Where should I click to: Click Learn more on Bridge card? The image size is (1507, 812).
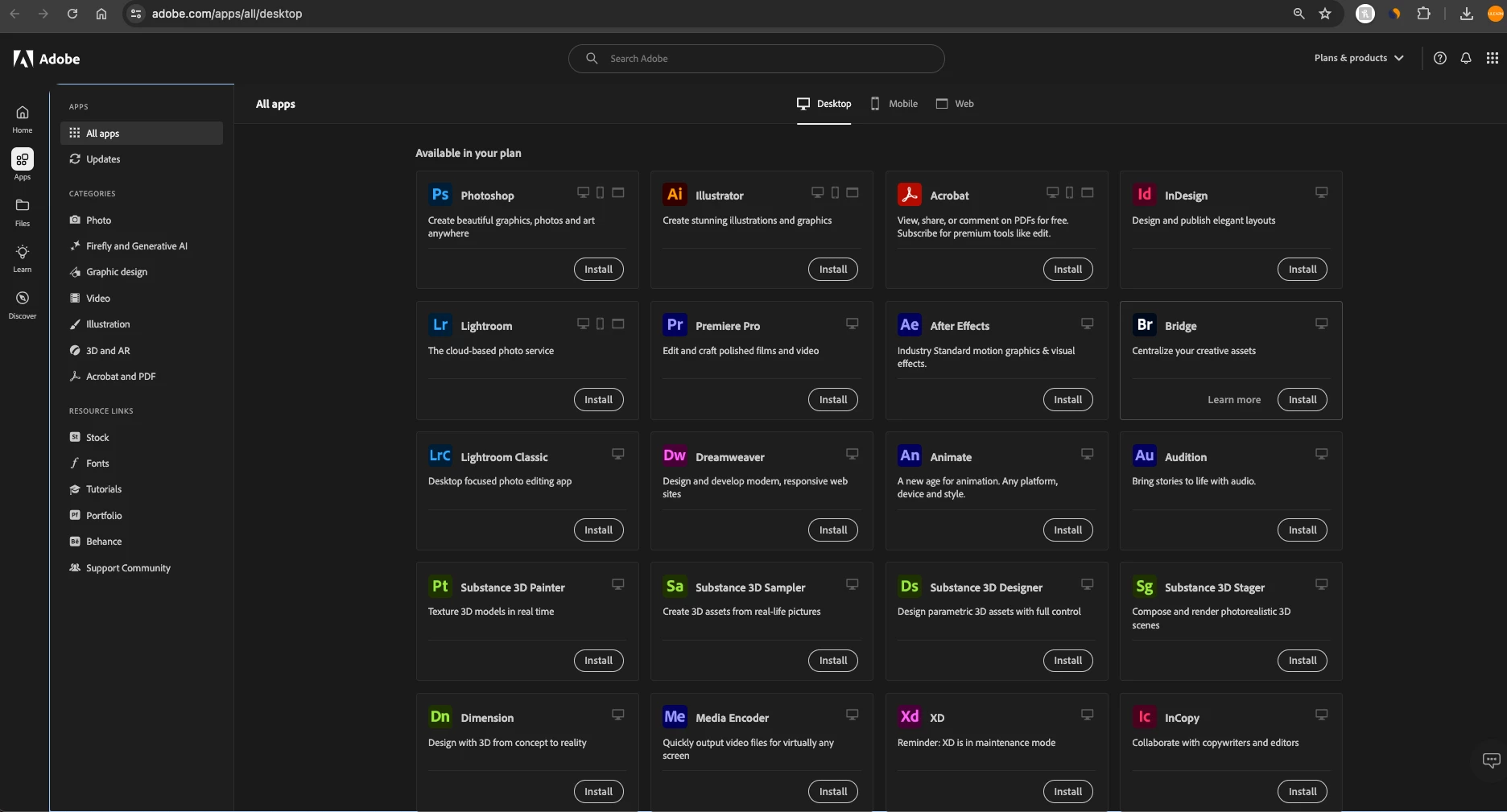point(1234,400)
